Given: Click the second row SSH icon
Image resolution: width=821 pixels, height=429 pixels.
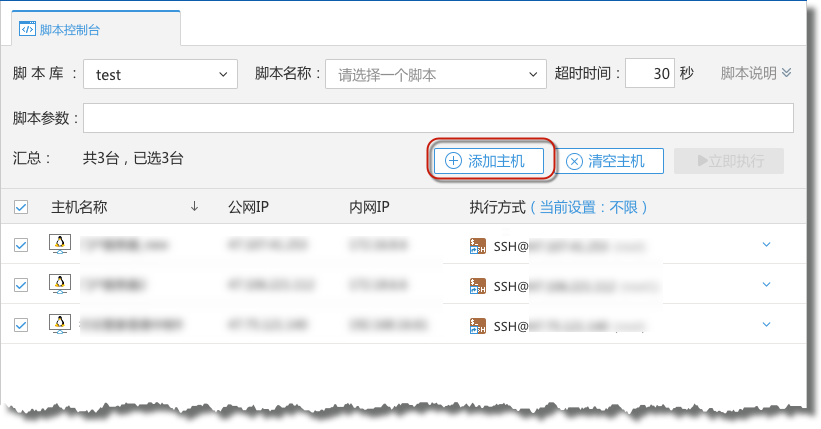Looking at the screenshot, I should coord(478,286).
